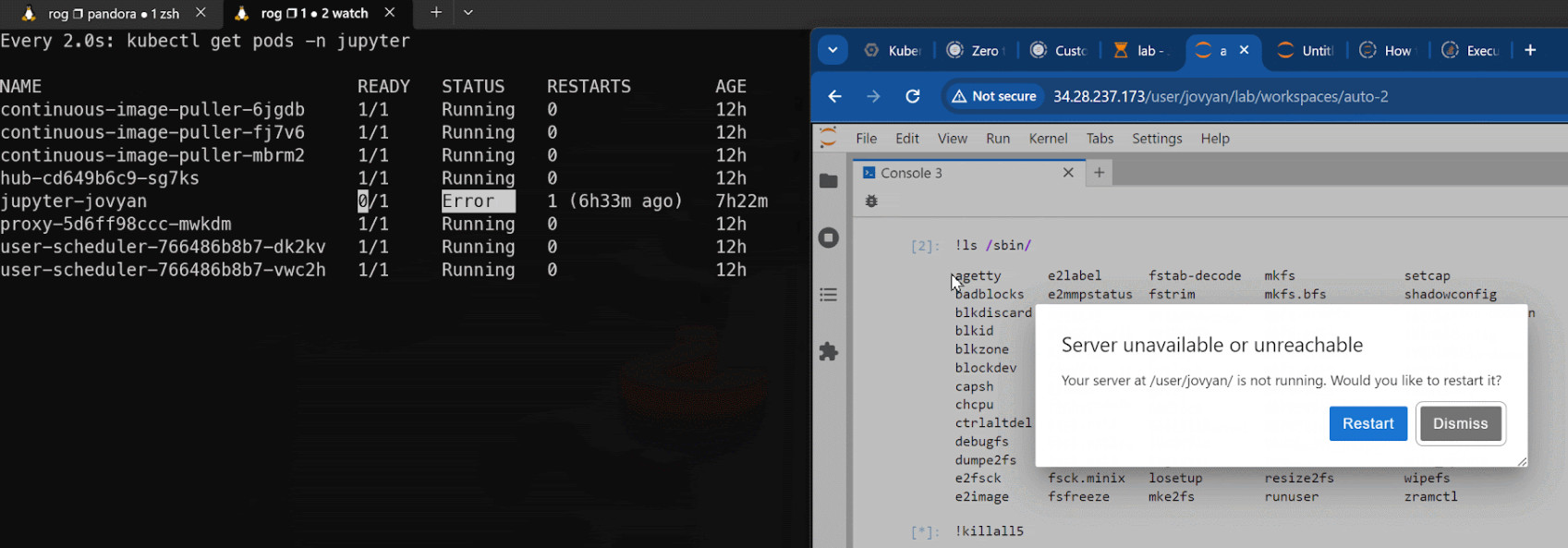Open the Settings menu
Viewport: 1568px width, 548px height.
pyautogui.click(x=1157, y=139)
